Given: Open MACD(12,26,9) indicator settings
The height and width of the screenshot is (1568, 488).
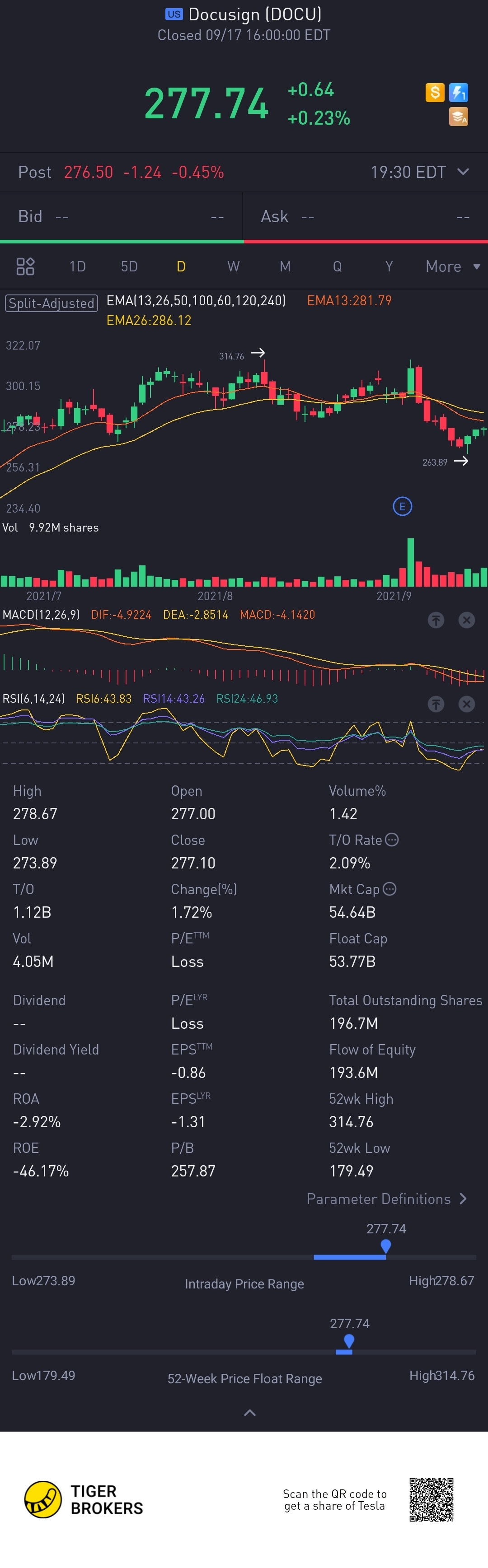Looking at the screenshot, I should (41, 614).
